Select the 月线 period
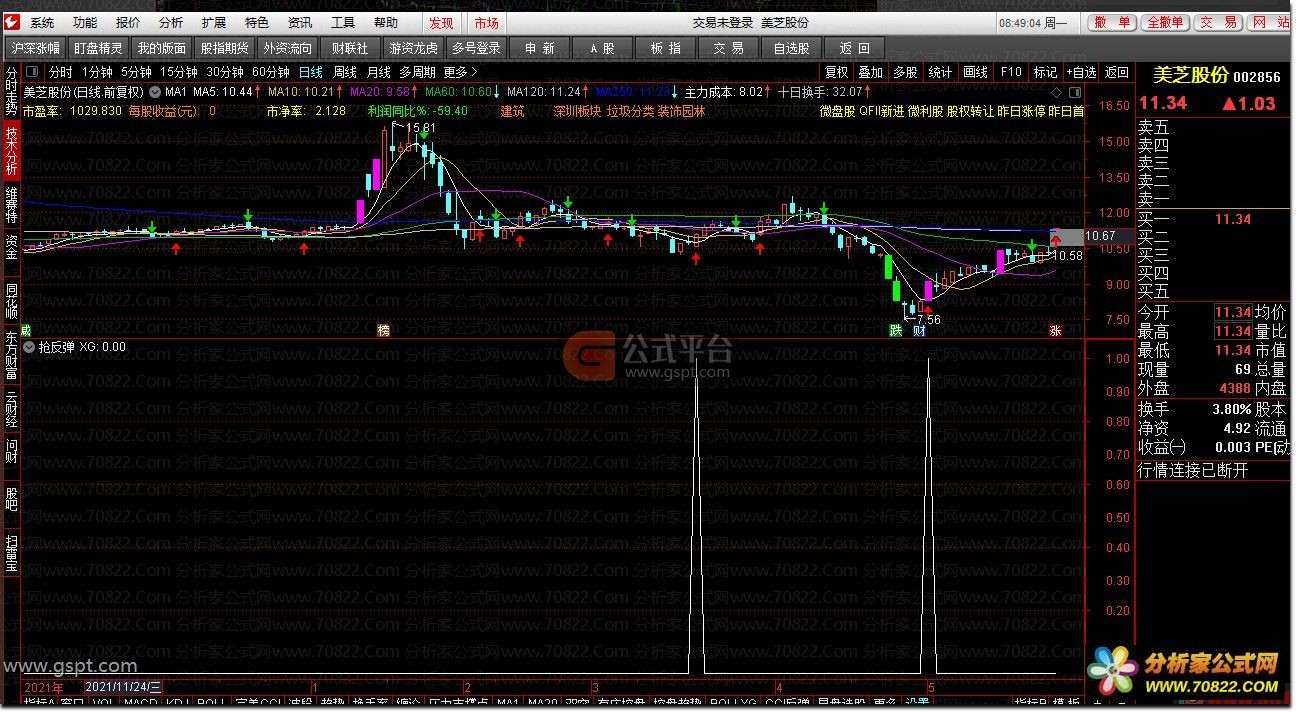The image size is (1296, 712). coord(379,72)
